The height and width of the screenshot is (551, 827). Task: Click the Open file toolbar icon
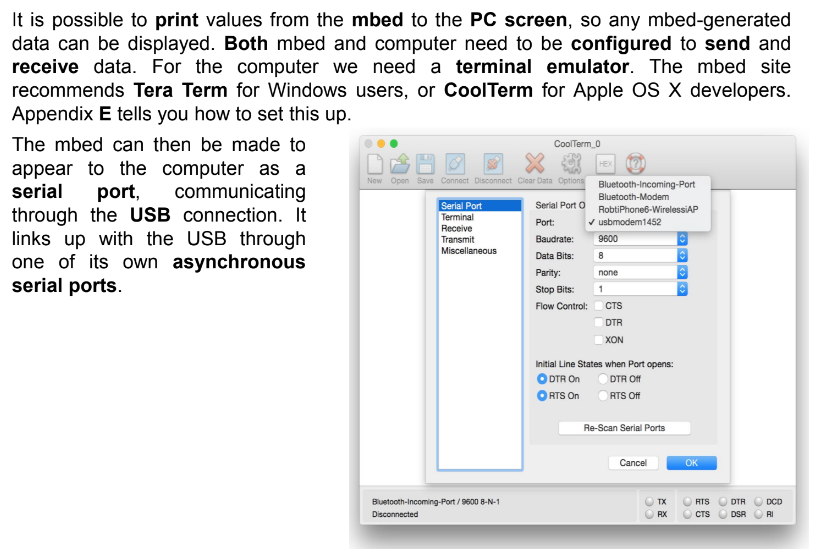coord(400,164)
